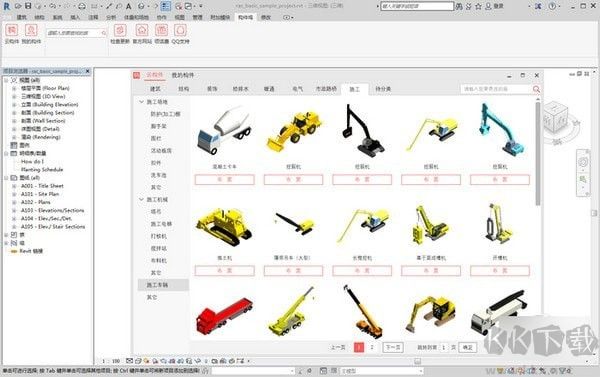Go to next page with 下一页

point(393,347)
